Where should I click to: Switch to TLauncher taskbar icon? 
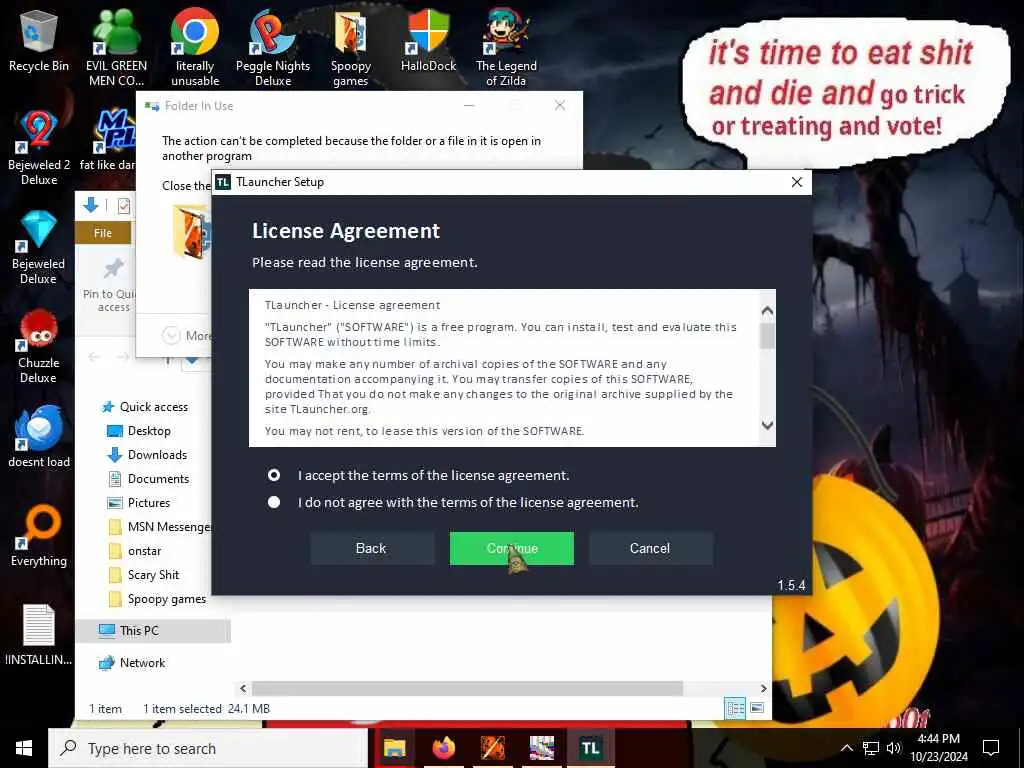[x=590, y=748]
